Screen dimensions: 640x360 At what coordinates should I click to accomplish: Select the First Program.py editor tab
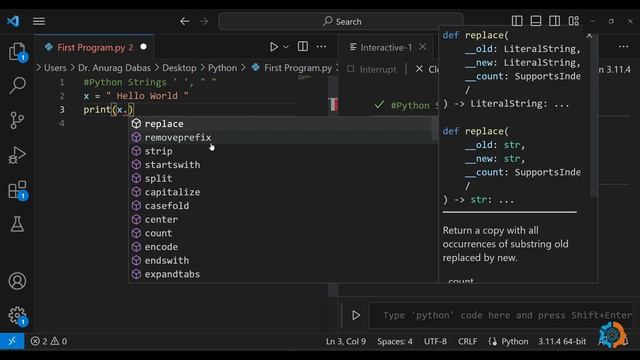95,47
